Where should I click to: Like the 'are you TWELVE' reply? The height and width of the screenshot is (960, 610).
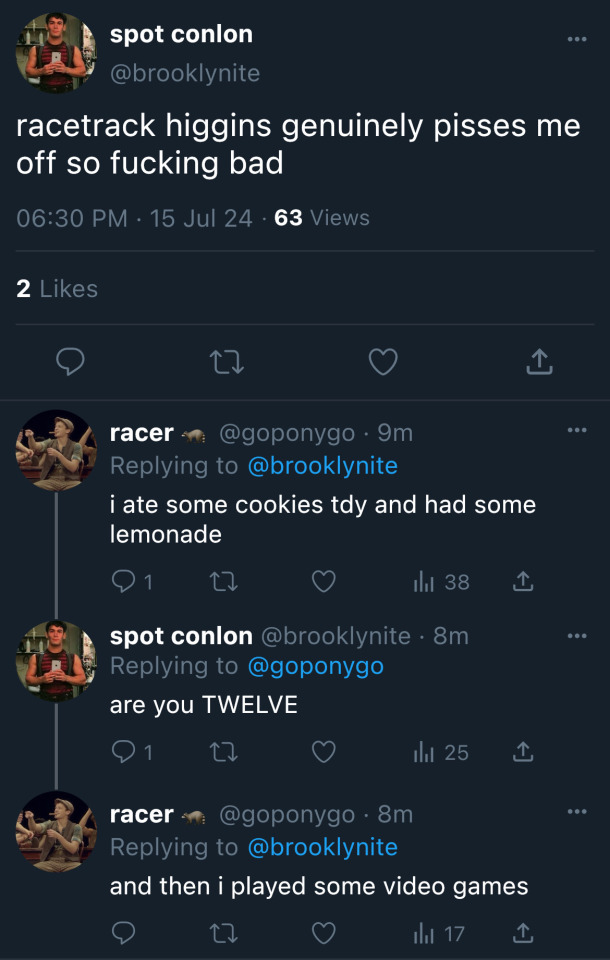click(x=323, y=752)
